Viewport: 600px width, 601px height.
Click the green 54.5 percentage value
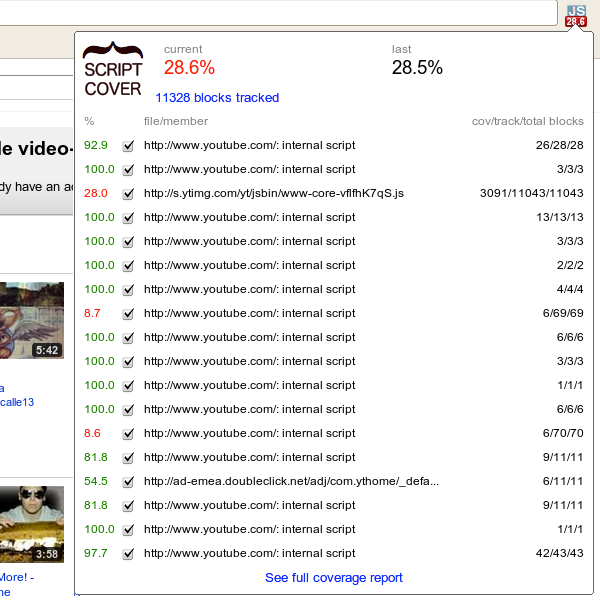click(95, 481)
